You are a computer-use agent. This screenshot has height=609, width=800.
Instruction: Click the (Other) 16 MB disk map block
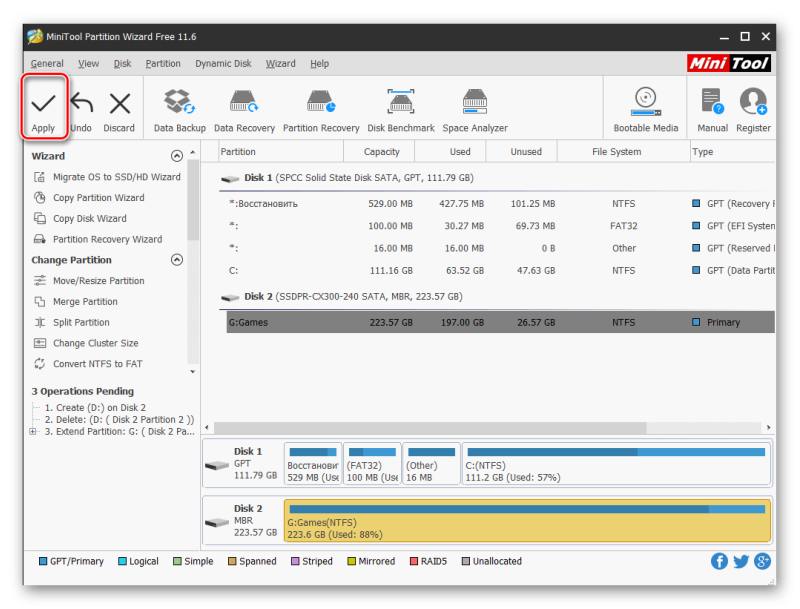point(431,464)
